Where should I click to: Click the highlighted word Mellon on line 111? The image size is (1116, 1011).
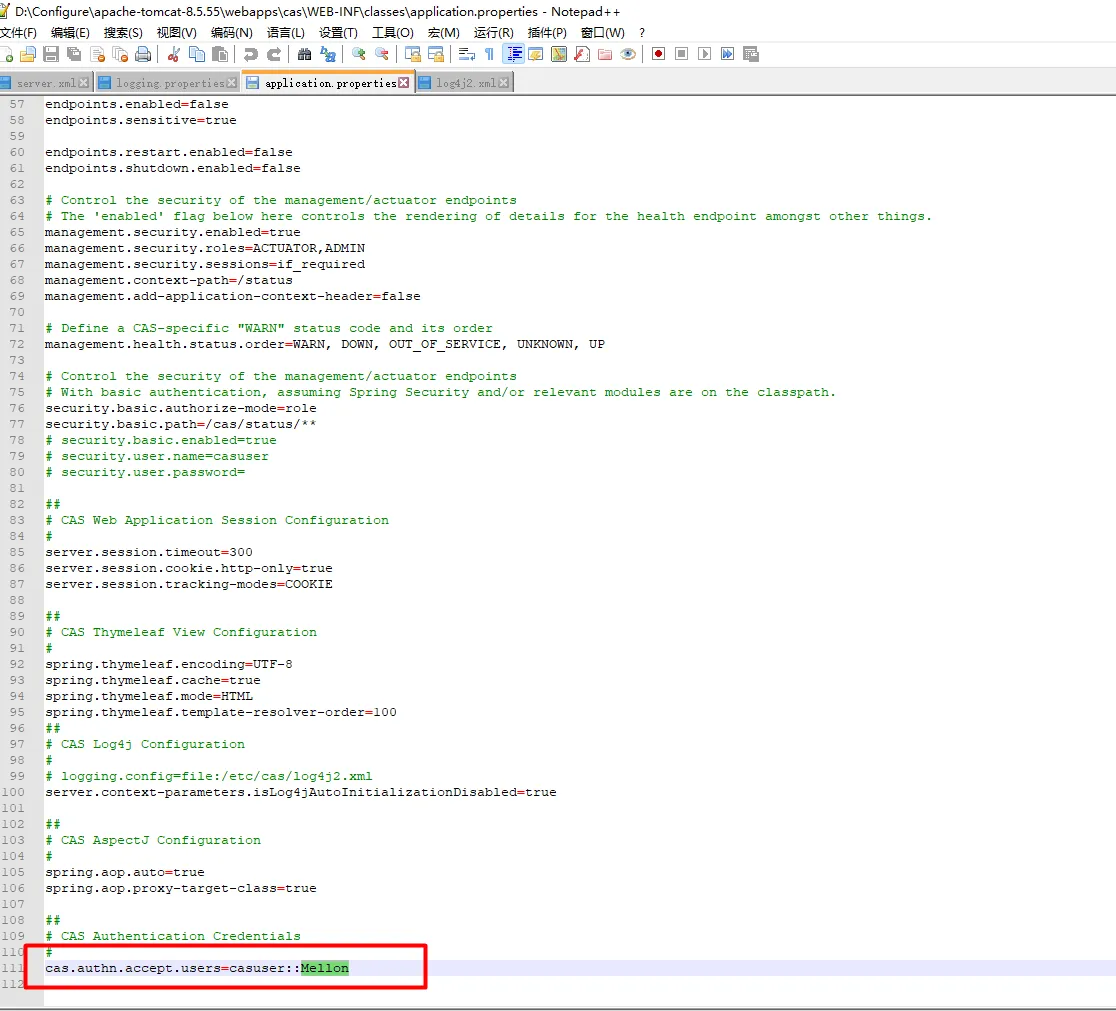(x=325, y=968)
